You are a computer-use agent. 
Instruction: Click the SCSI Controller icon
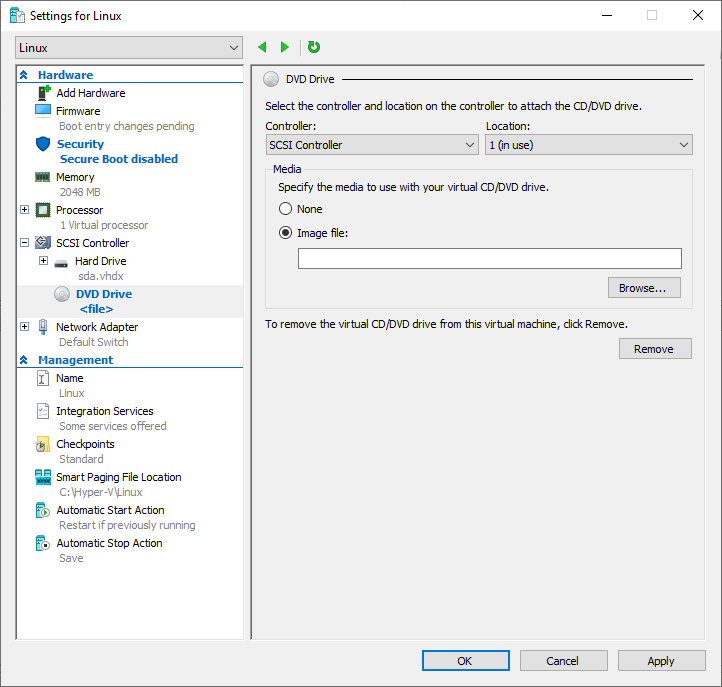pyautogui.click(x=43, y=243)
